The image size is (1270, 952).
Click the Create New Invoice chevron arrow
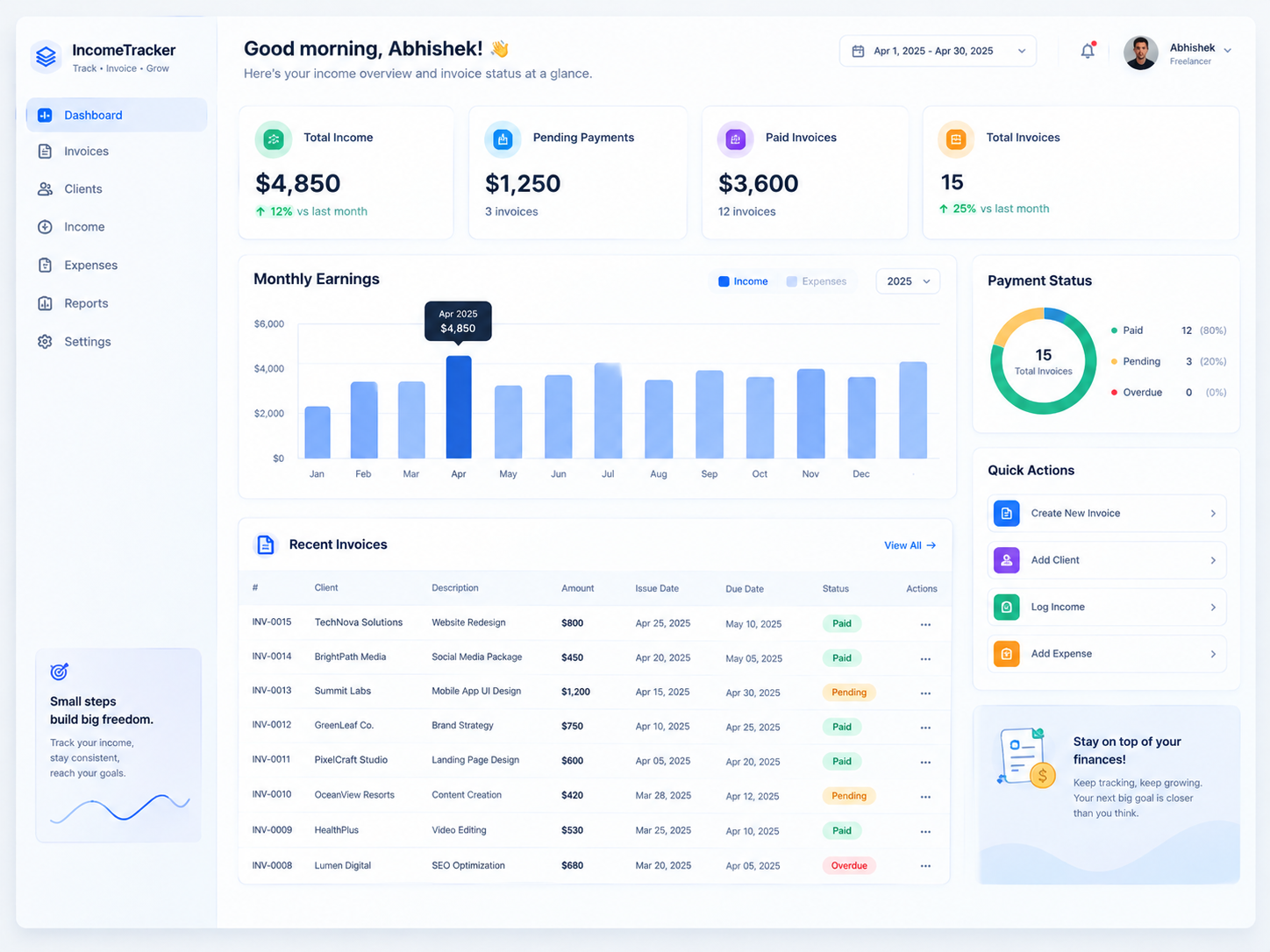(1213, 514)
